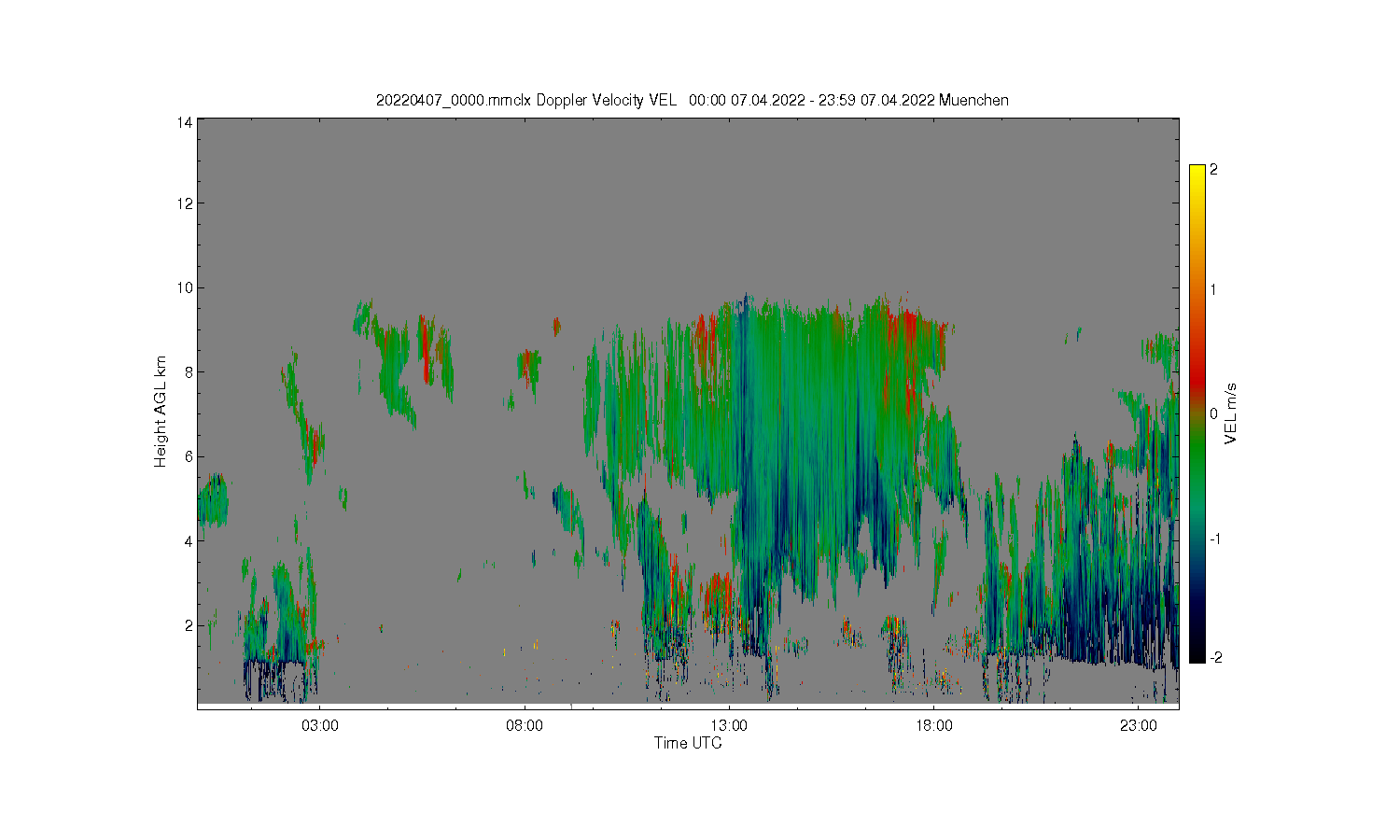The height and width of the screenshot is (840, 1400).
Task: Click the "23:00" time tick label
Action: [x=1139, y=725]
